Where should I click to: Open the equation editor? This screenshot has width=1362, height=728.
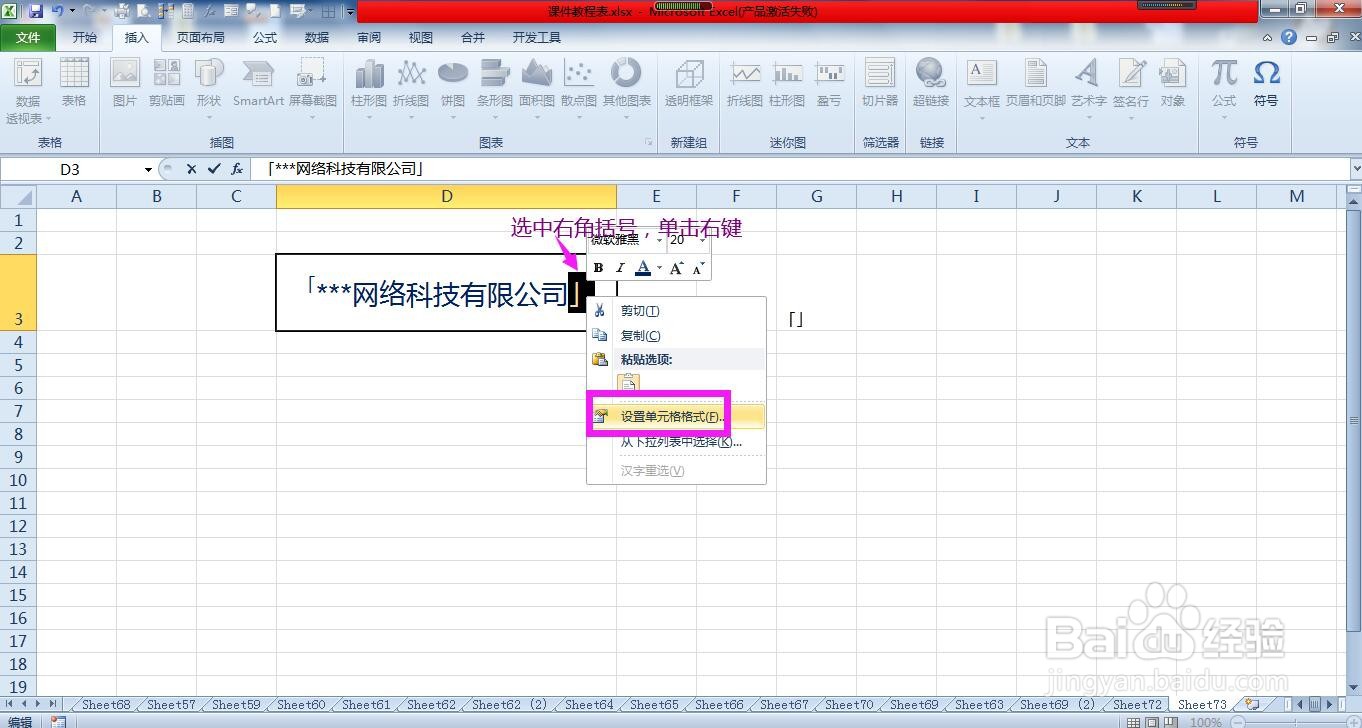coord(1221,85)
